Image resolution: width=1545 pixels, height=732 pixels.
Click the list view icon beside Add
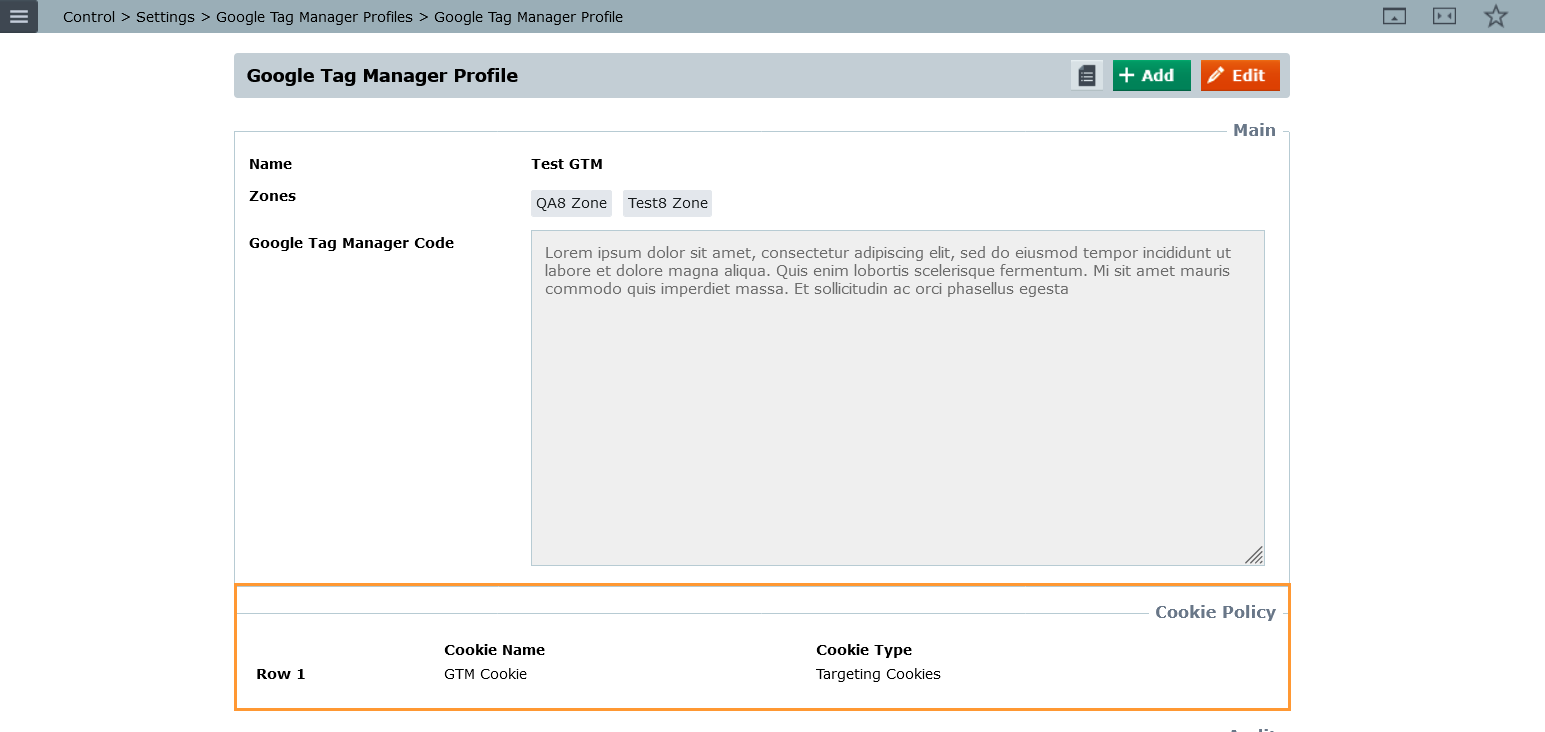(x=1087, y=75)
